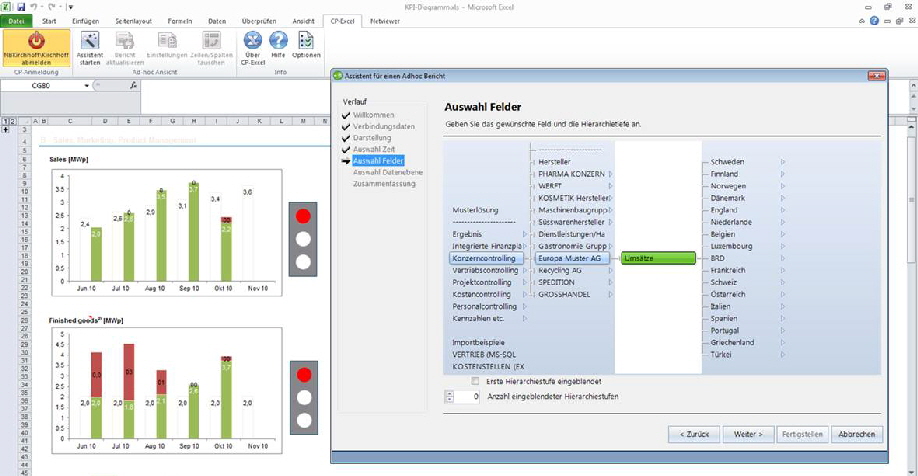Switch to the Start ribbon tab
This screenshot has height=476, width=918.
click(x=49, y=21)
